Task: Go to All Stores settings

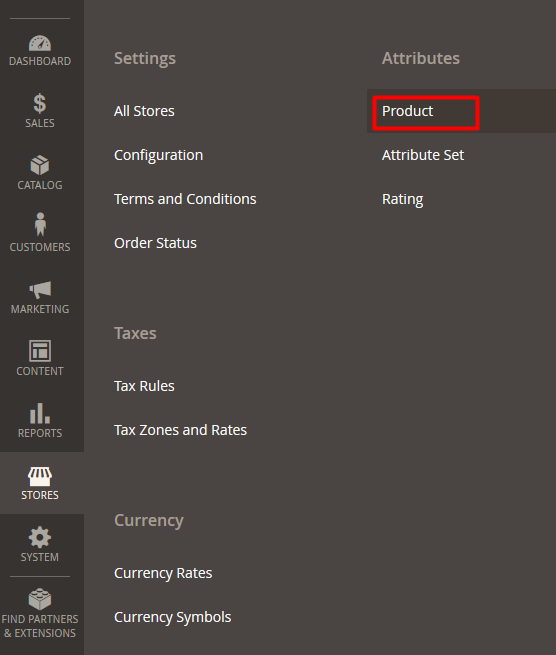Action: coord(144,111)
